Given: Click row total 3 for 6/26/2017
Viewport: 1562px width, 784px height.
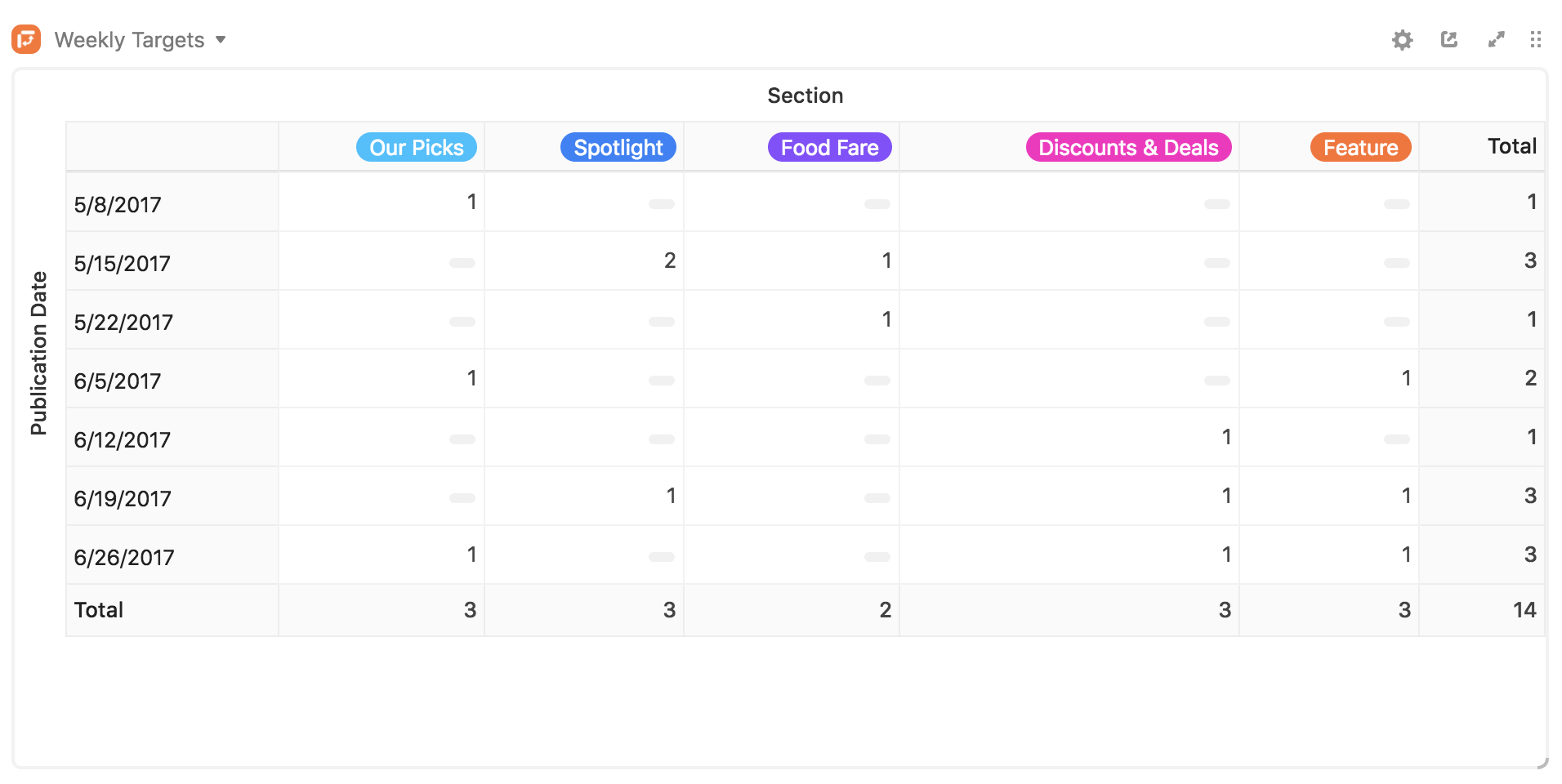Looking at the screenshot, I should coord(1530,555).
